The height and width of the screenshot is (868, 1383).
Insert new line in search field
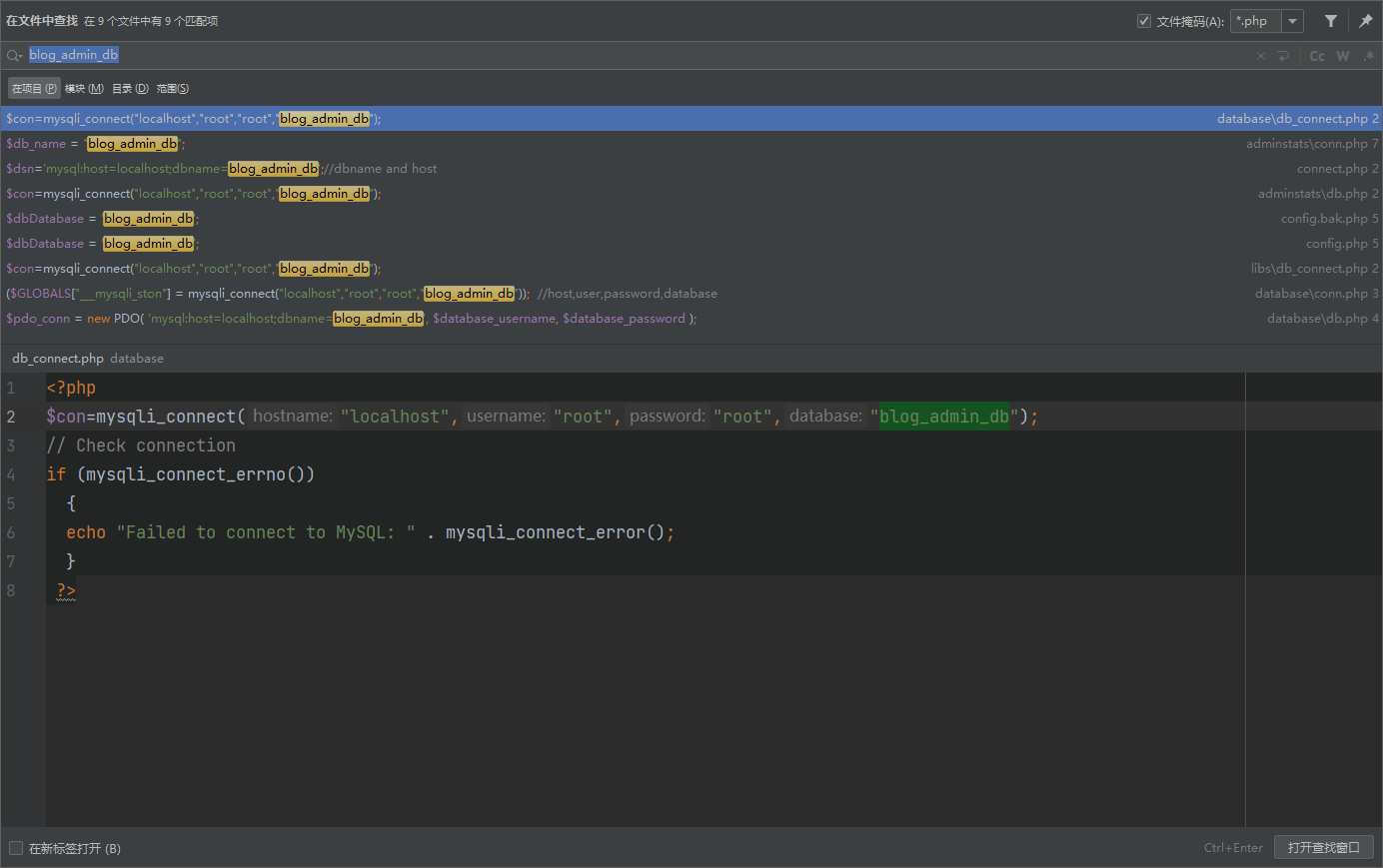[x=1283, y=56]
